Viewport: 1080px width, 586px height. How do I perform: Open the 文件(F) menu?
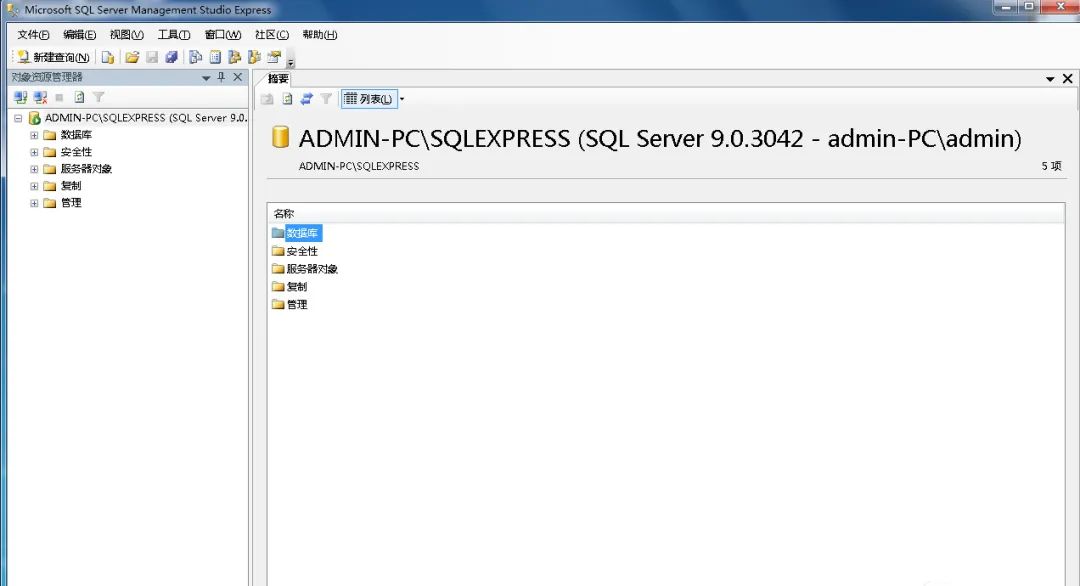[33, 34]
